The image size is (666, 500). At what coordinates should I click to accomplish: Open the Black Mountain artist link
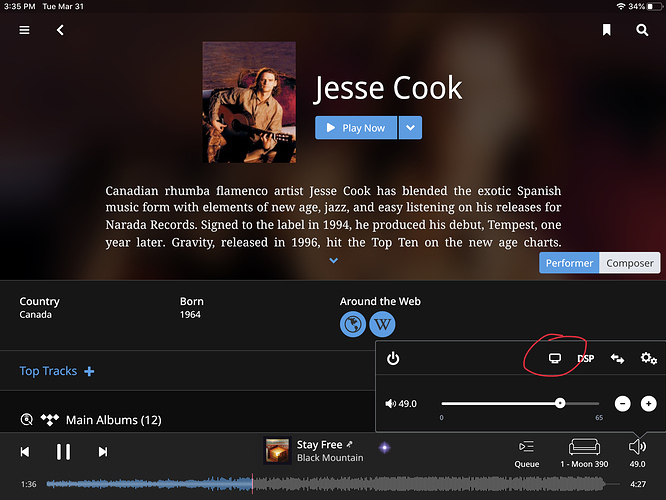(330, 458)
